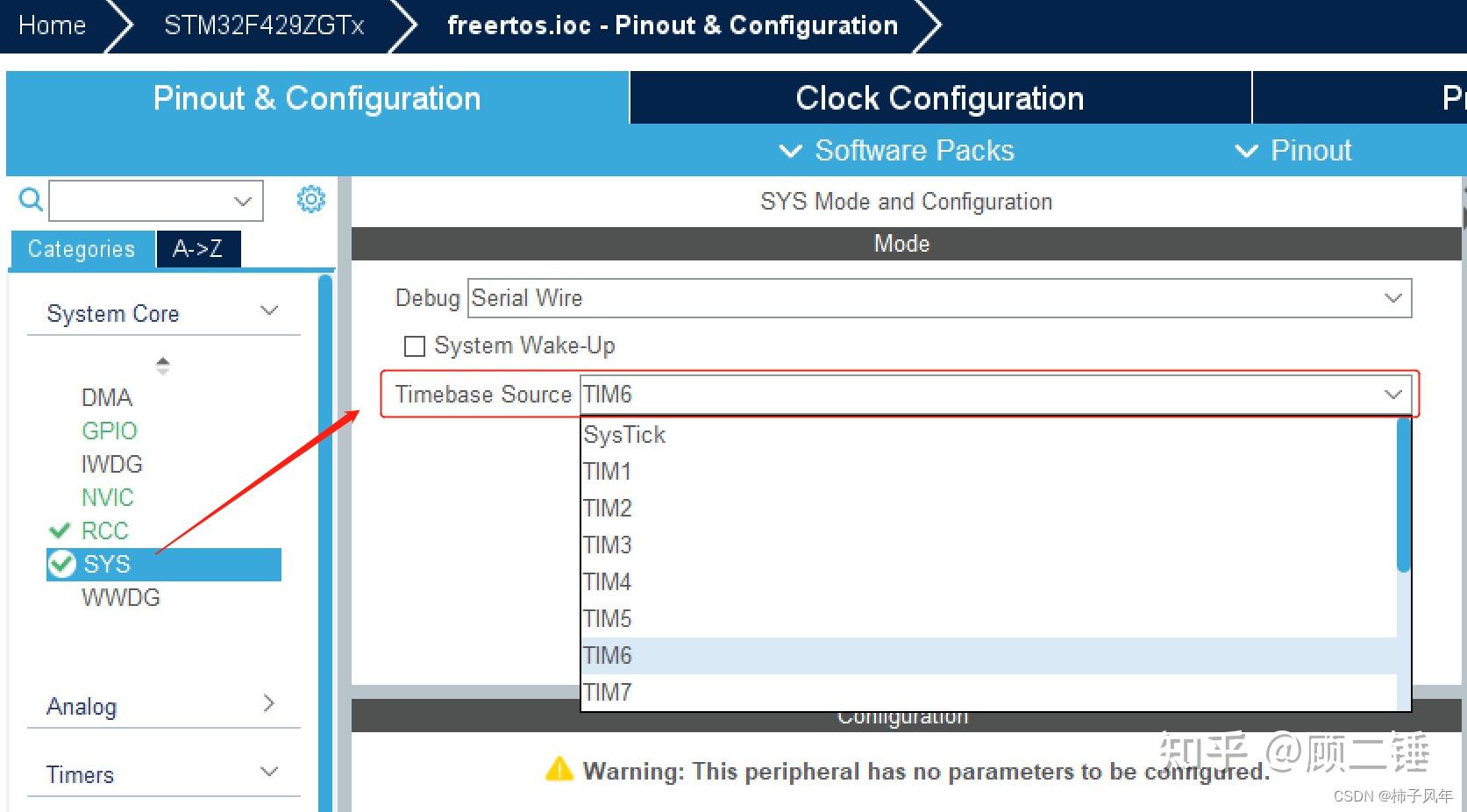Click the warning triangle icon
1467x812 pixels.
559,770
